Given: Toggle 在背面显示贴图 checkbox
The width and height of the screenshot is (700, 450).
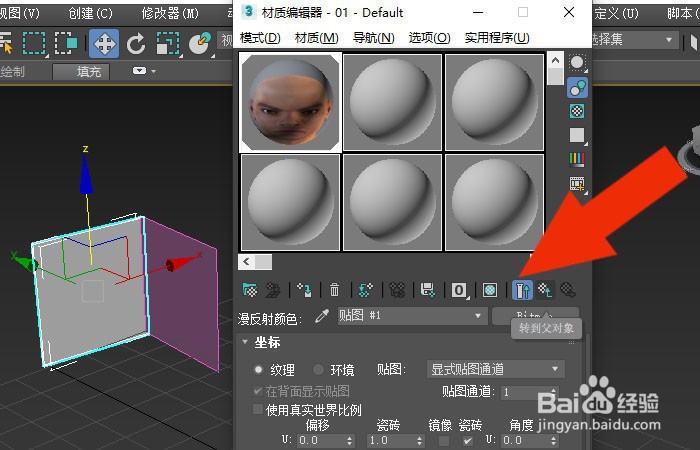Looking at the screenshot, I should (258, 392).
